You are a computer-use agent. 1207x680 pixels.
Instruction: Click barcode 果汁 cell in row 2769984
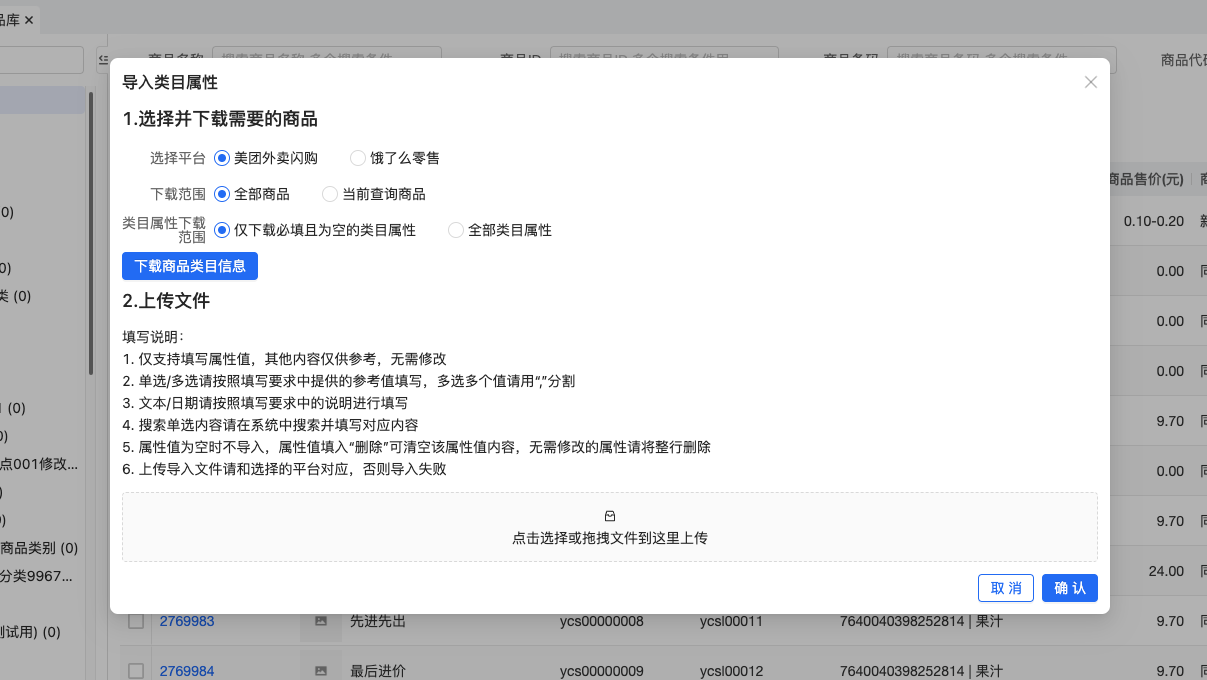pos(919,671)
